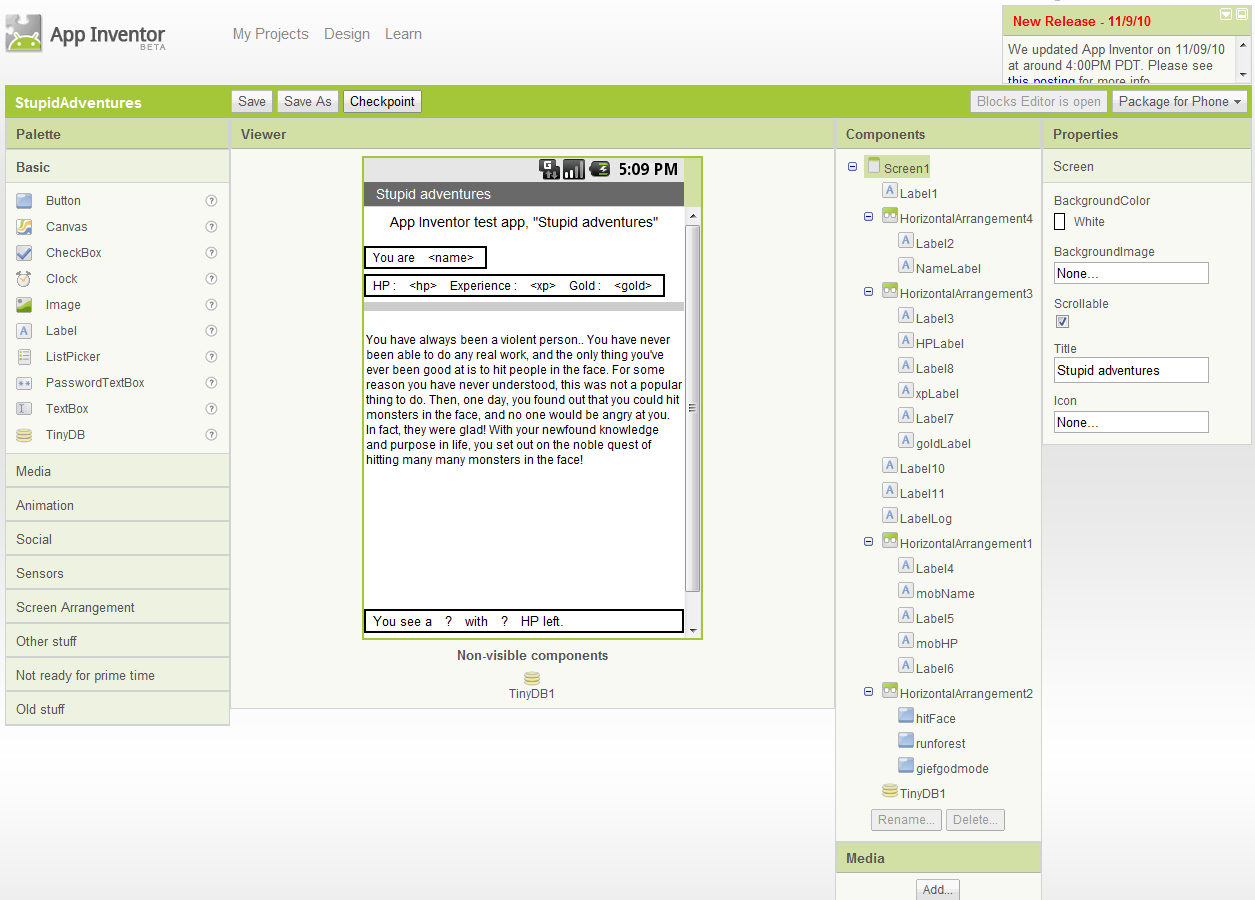Screen dimensions: 1255x900
Task: Click the phone viewer vertical scrollbar thumb
Action: pos(692,408)
